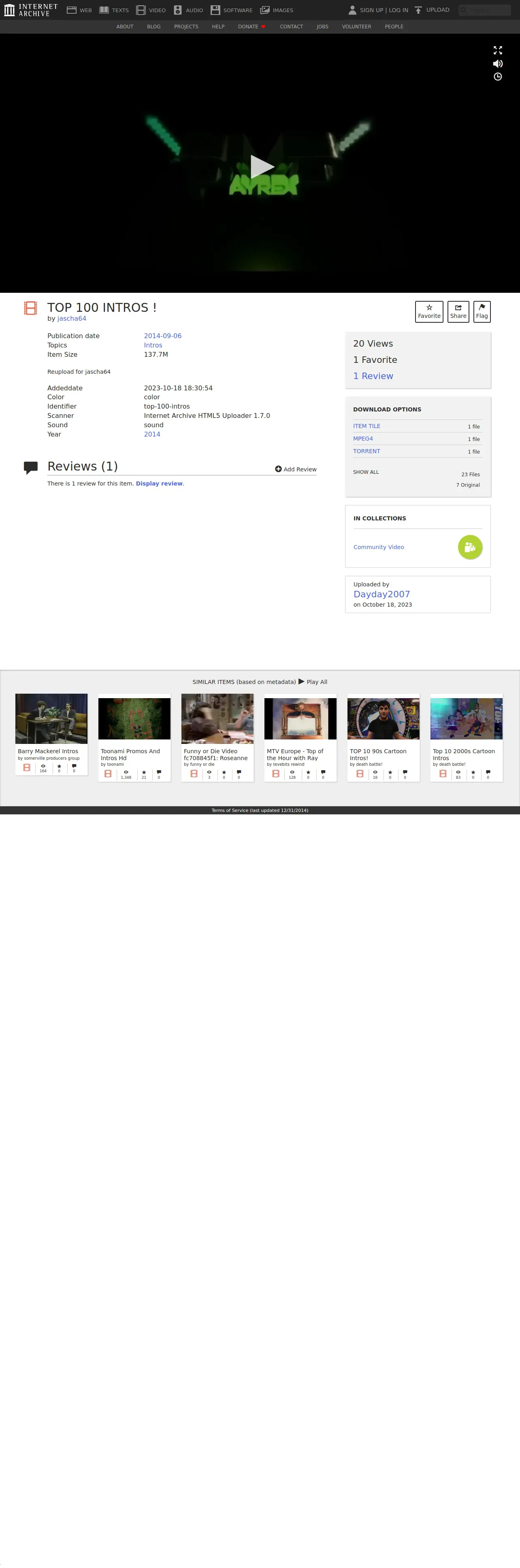Open the Blog link
Screen dimensions: 520x1568
pyautogui.click(x=153, y=27)
